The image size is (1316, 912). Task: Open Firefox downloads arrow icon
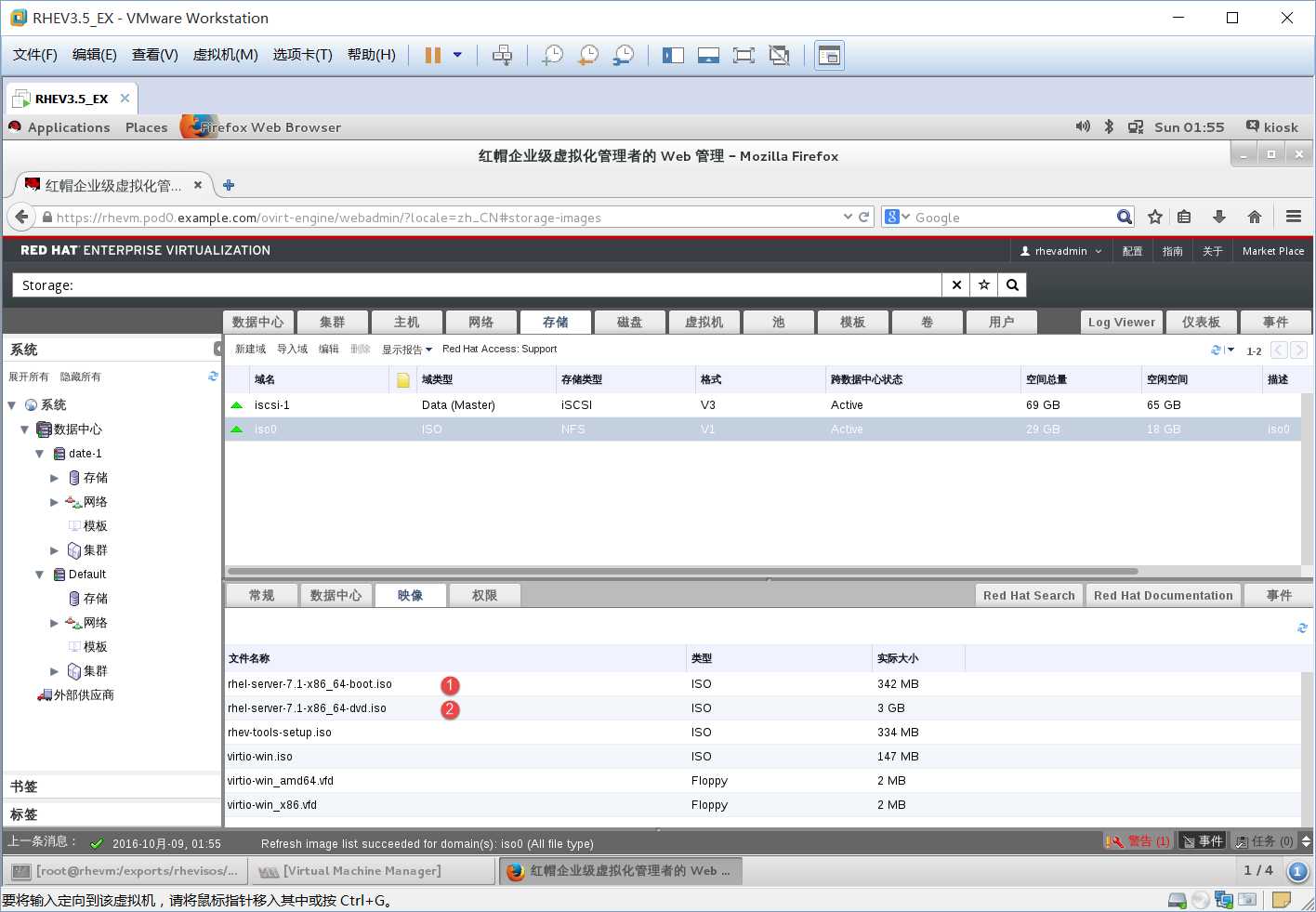point(1219,217)
